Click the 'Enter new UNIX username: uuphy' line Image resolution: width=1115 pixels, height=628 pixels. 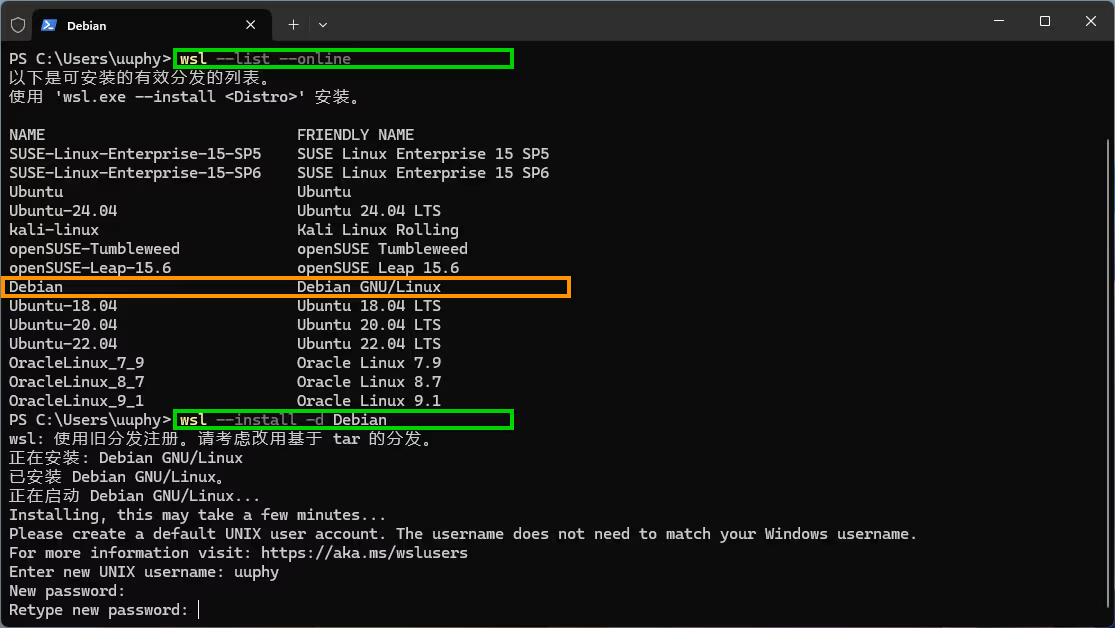(x=144, y=572)
